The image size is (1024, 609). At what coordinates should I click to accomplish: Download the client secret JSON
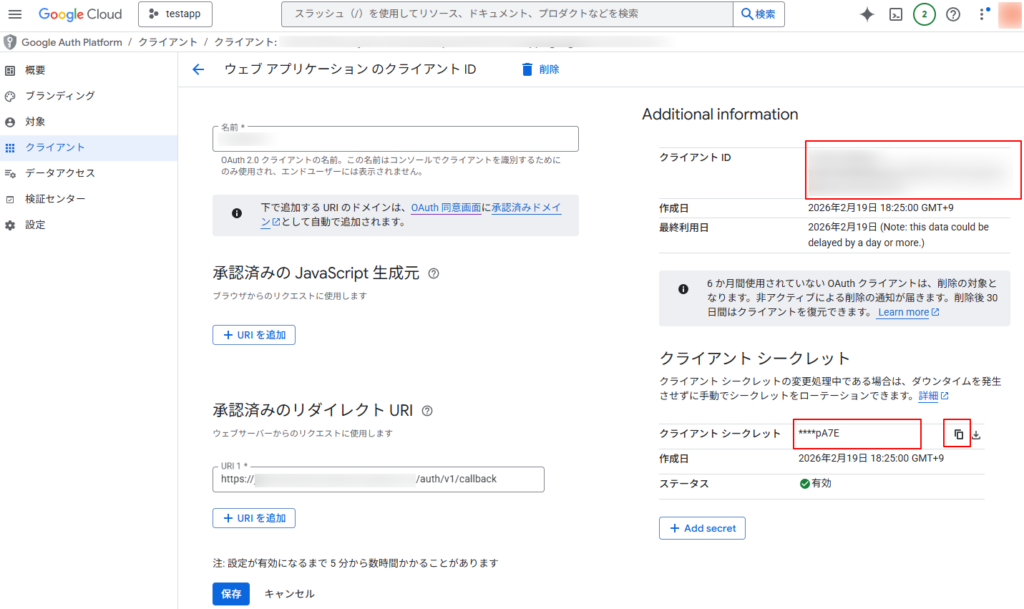(x=977, y=434)
